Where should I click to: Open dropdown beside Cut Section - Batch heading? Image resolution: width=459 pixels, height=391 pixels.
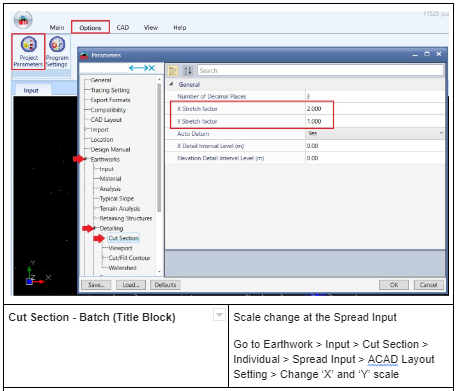(x=219, y=315)
